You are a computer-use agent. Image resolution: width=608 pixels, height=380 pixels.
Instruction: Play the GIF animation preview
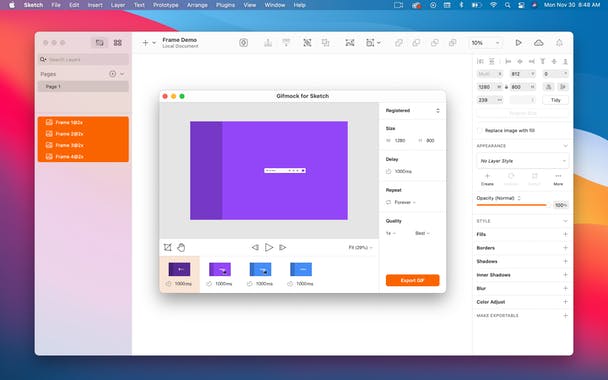269,247
